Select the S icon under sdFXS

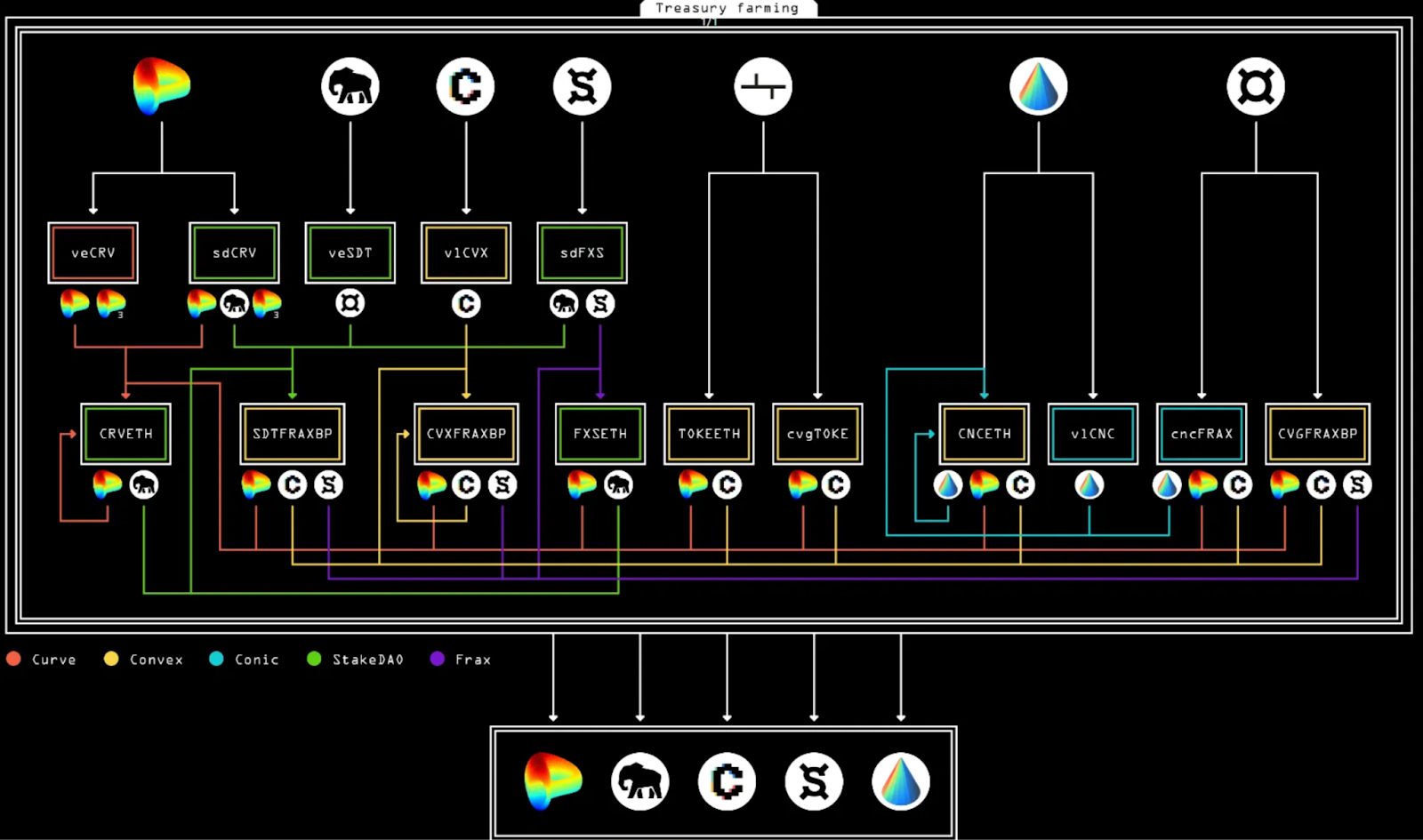coord(600,304)
